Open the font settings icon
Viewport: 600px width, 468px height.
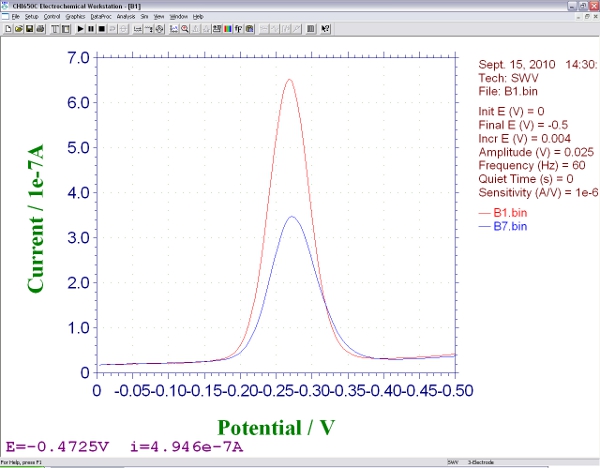pyautogui.click(x=239, y=29)
